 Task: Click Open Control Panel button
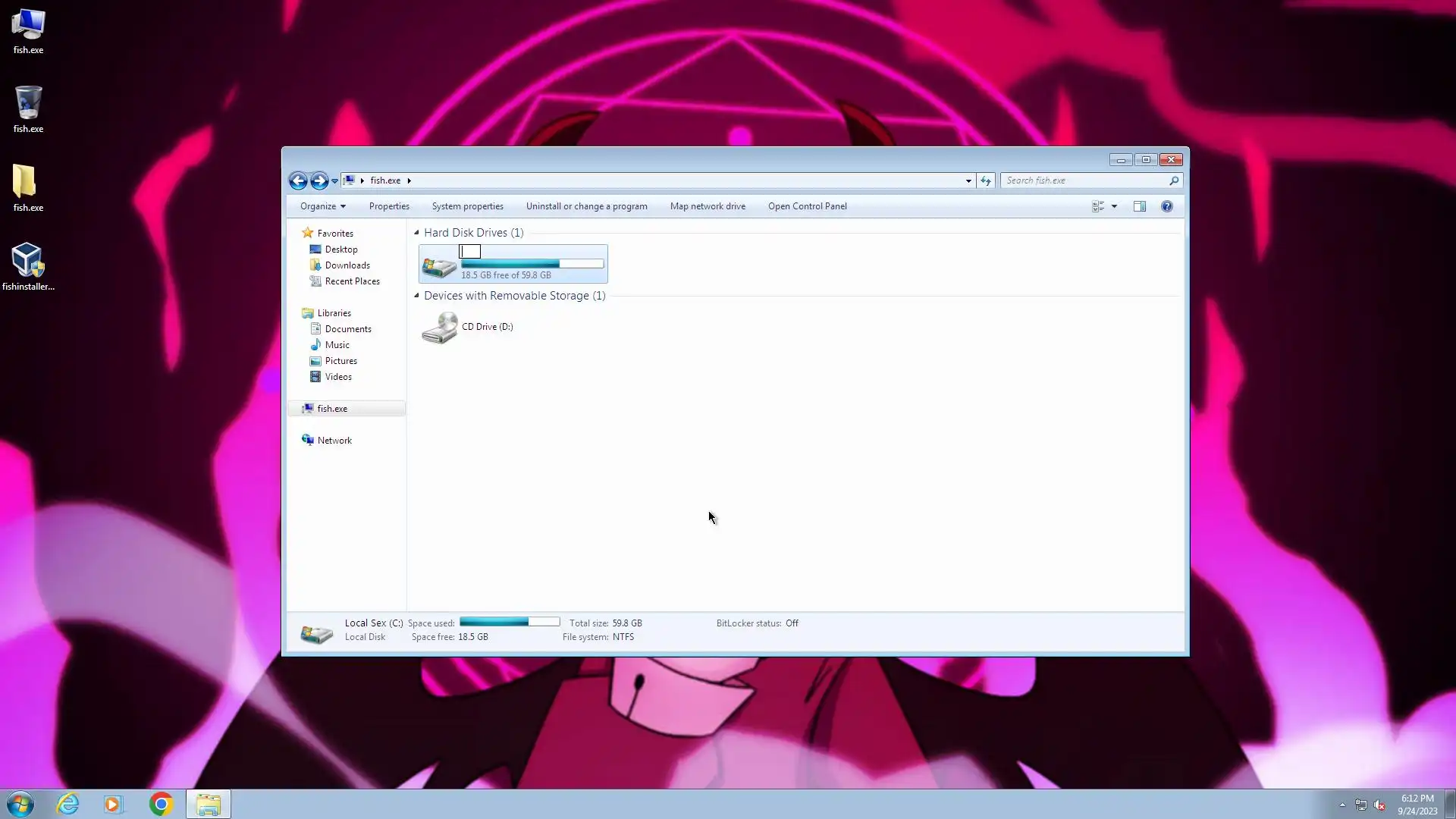pyautogui.click(x=807, y=206)
